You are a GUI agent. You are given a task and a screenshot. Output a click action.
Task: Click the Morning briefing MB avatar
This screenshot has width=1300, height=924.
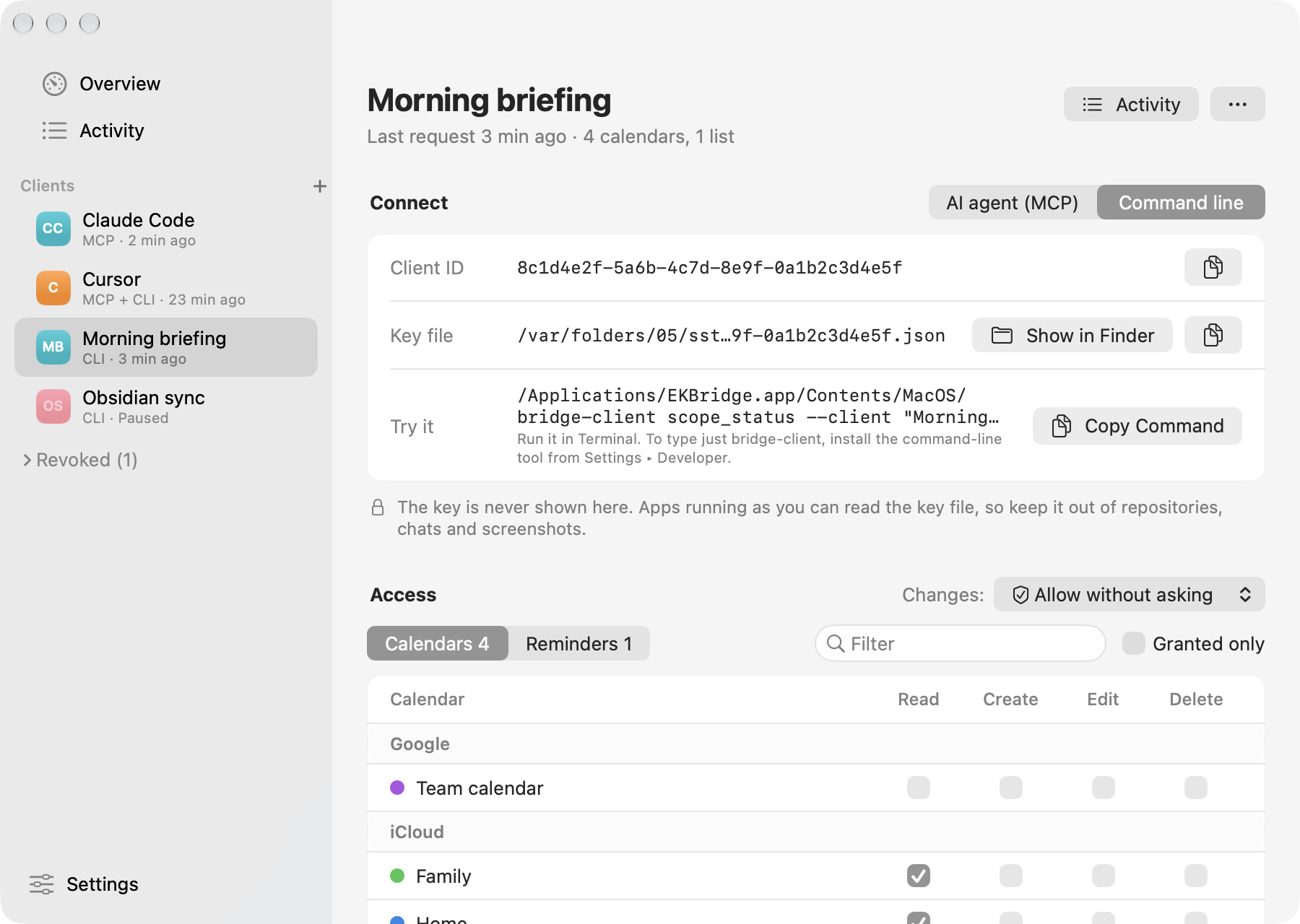[x=53, y=347]
